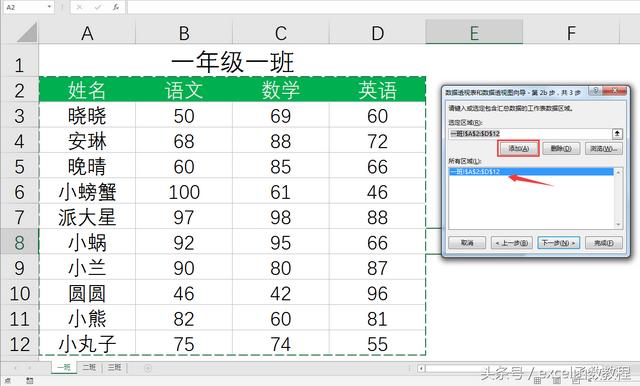
Task: Click the 语文 score 75 cell
Action: [x=184, y=344]
